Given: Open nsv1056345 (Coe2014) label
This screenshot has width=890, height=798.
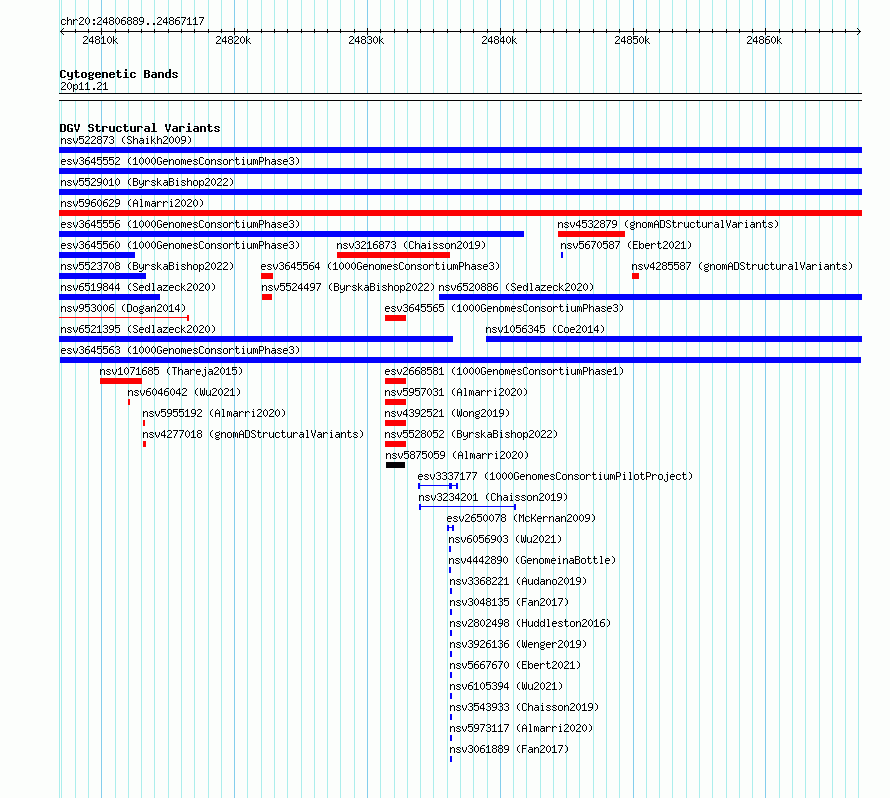Looking at the screenshot, I should 545,329.
